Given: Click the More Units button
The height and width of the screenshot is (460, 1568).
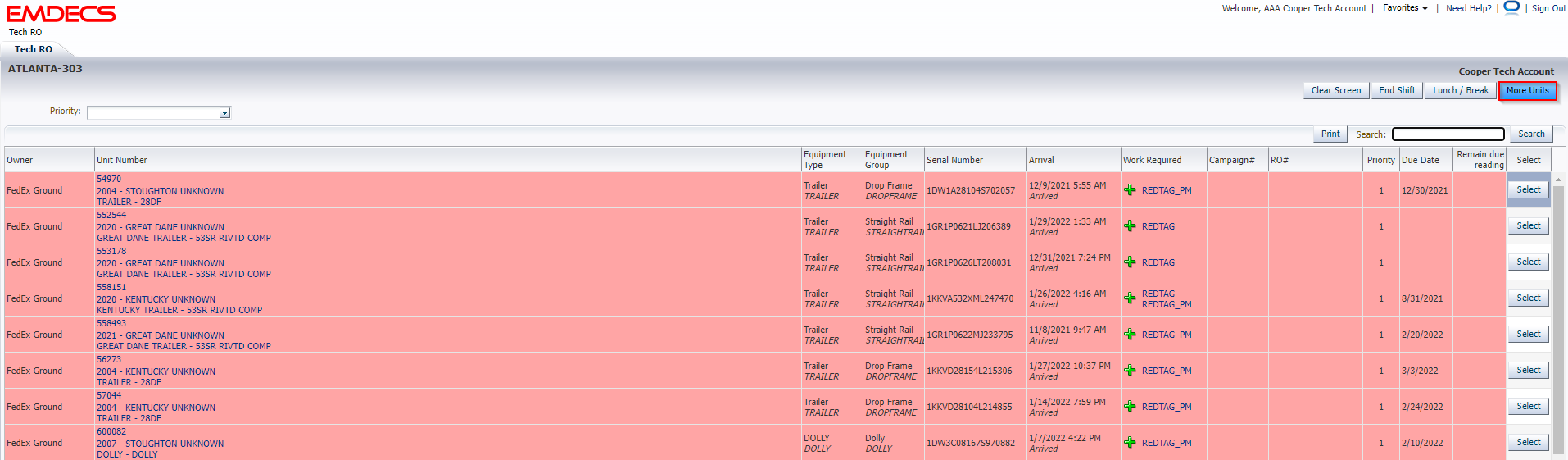Looking at the screenshot, I should (1527, 91).
